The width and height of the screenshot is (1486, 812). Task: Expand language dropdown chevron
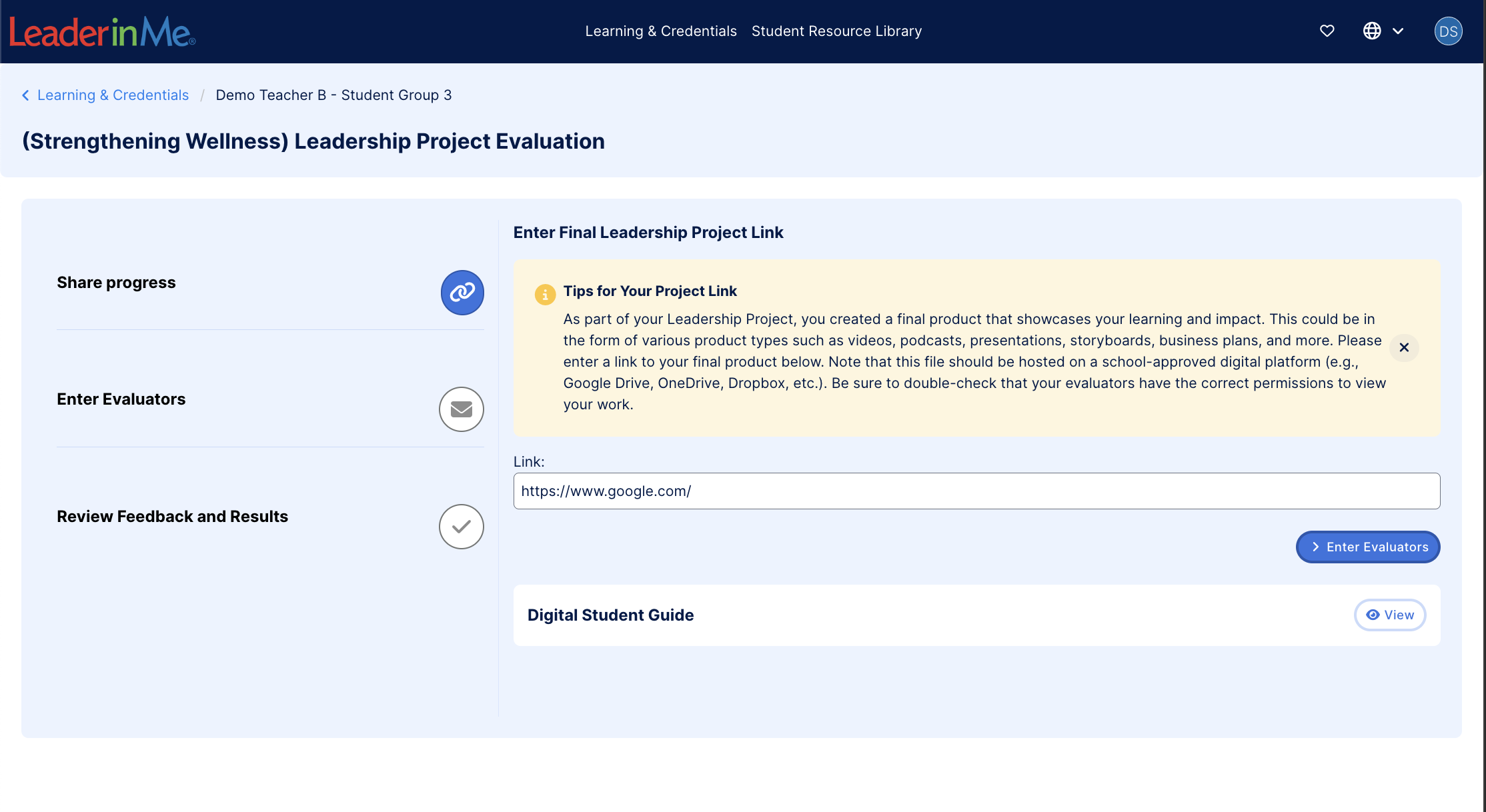click(1398, 31)
